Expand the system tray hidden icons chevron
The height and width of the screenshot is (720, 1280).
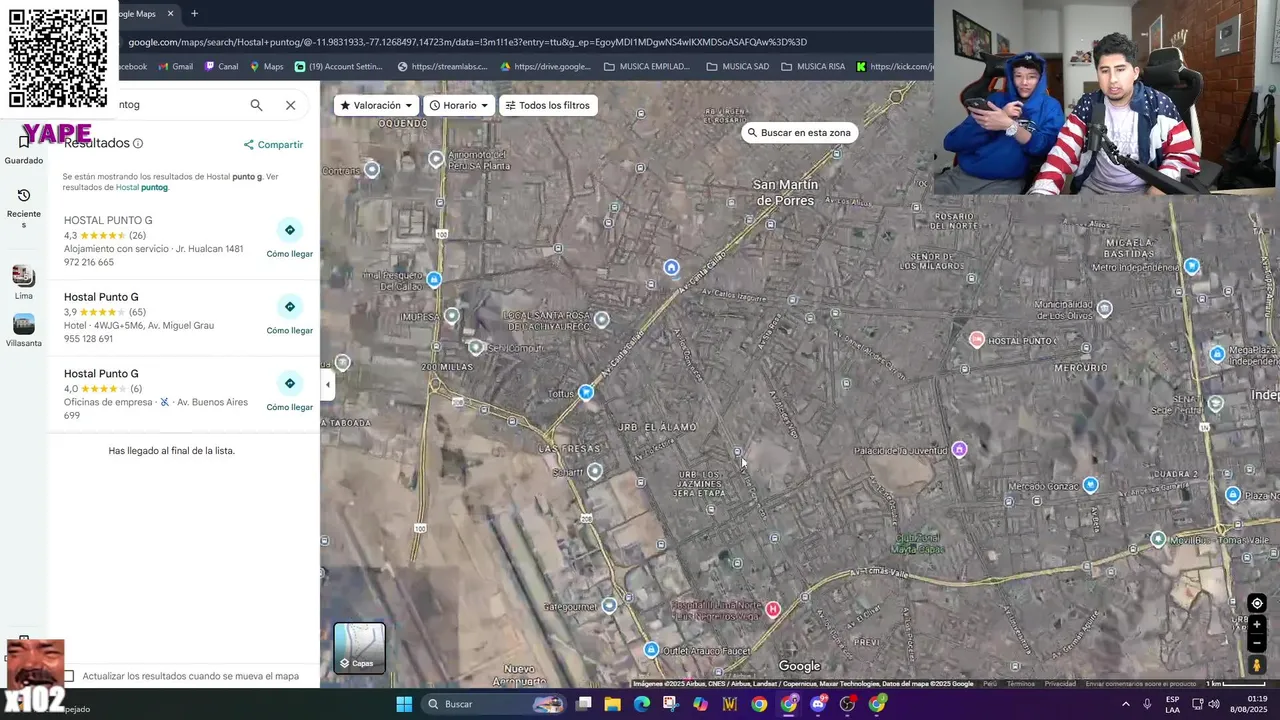1125,704
